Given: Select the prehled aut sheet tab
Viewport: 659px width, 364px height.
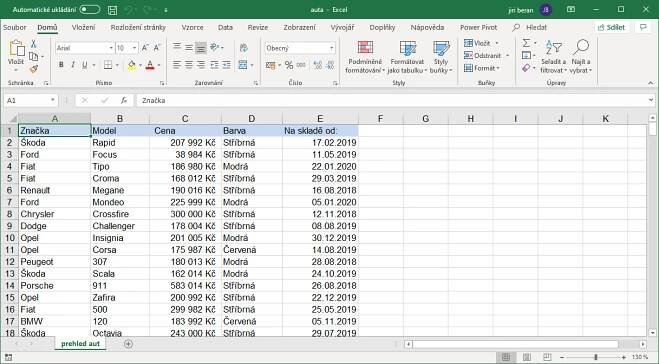Looking at the screenshot, I should pyautogui.click(x=80, y=344).
